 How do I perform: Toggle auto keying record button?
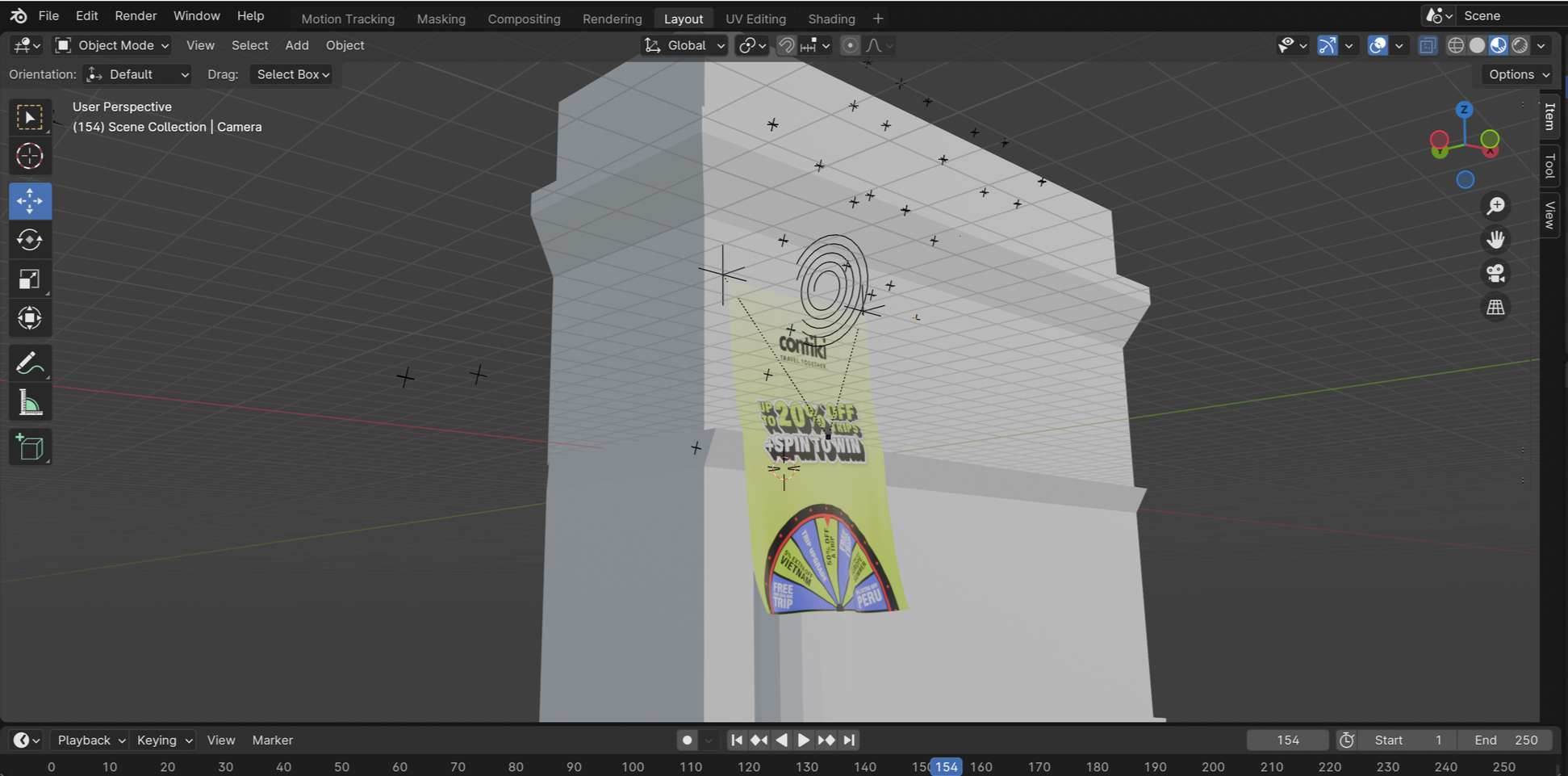point(687,740)
